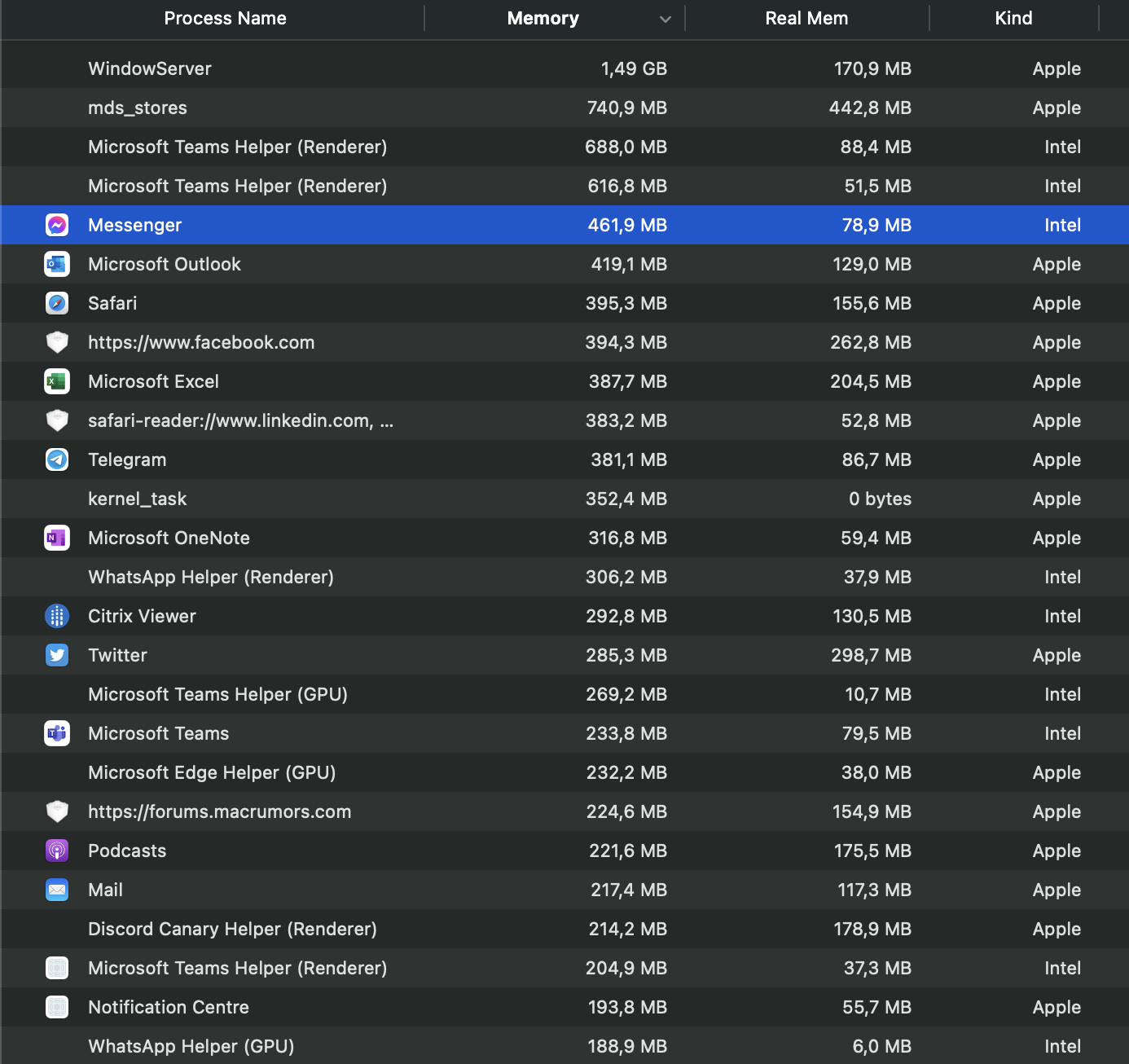Select the Microsoft Outlook process name

[165, 264]
